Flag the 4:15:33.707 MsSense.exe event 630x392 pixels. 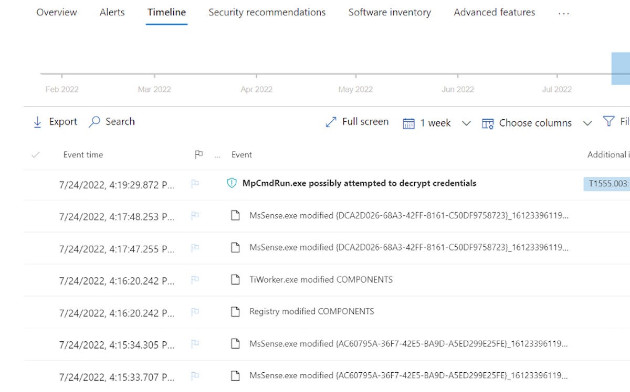click(195, 376)
